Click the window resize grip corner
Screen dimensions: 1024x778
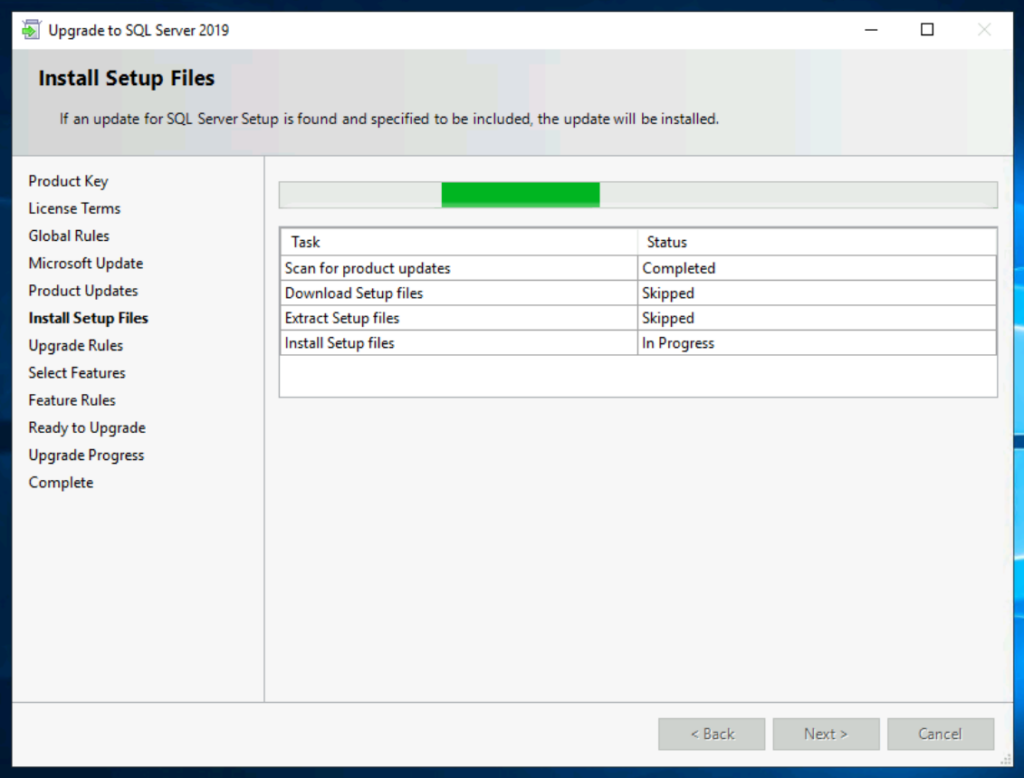(x=1006, y=760)
